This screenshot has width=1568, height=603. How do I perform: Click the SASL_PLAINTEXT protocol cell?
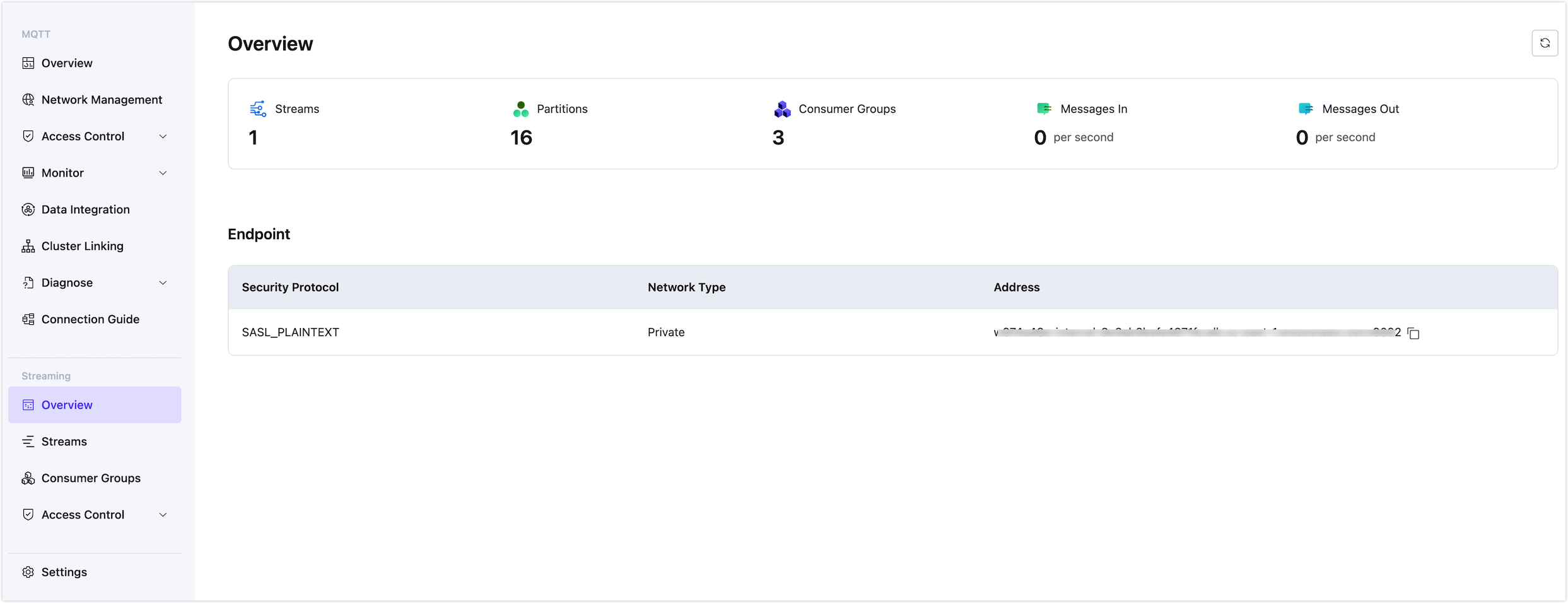coord(290,332)
